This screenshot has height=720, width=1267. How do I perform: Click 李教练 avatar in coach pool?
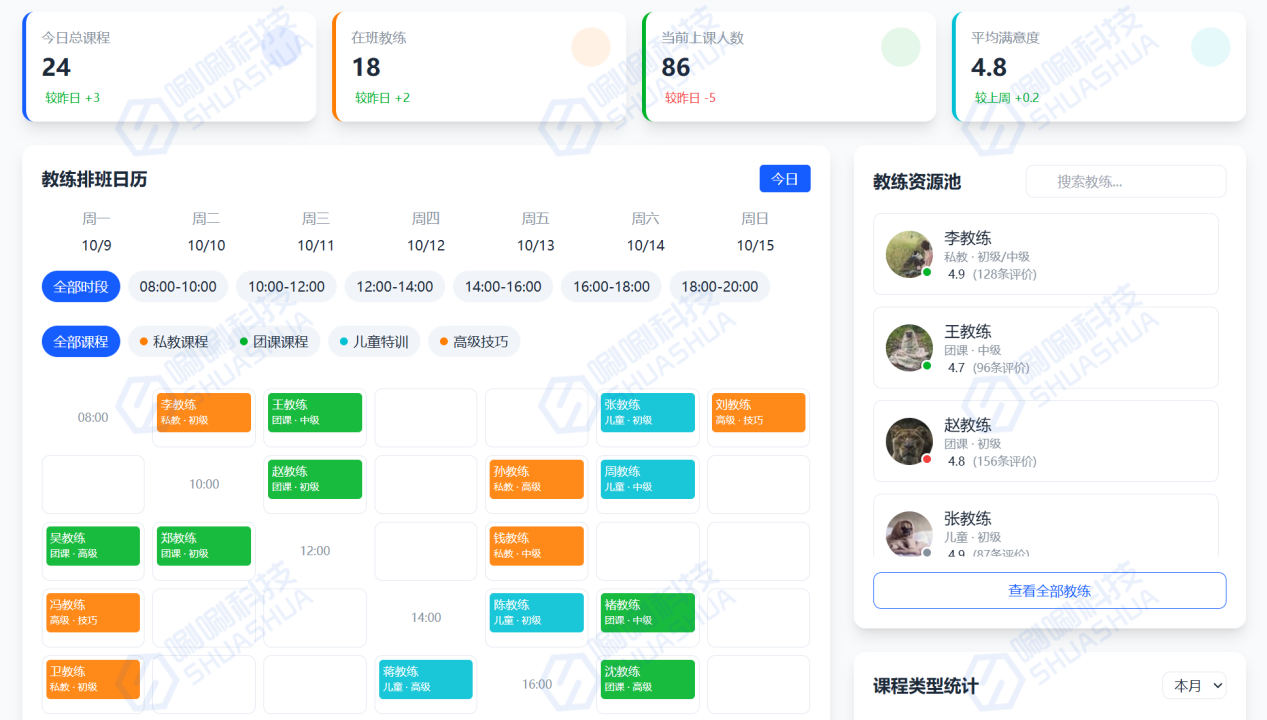pyautogui.click(x=909, y=255)
